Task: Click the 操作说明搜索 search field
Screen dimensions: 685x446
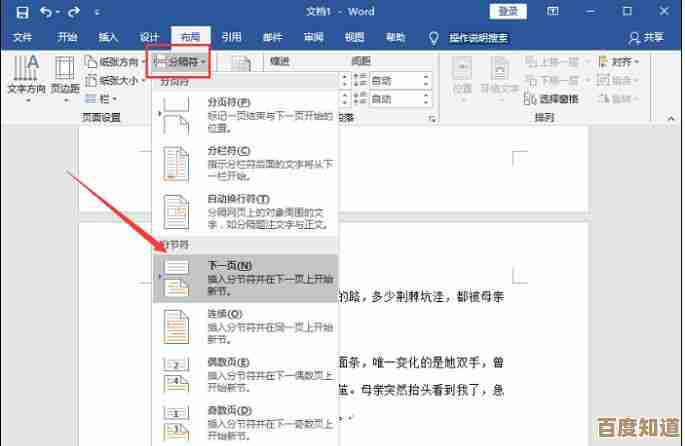Action: click(478, 38)
